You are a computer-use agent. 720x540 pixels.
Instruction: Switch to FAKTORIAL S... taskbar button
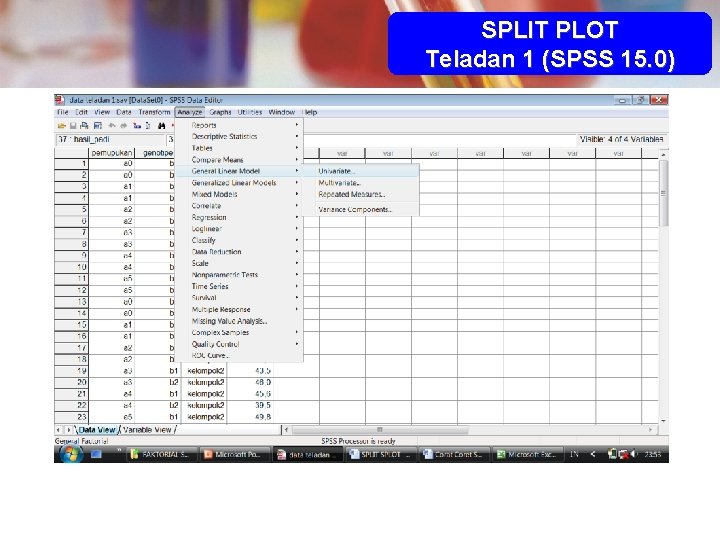(162, 454)
